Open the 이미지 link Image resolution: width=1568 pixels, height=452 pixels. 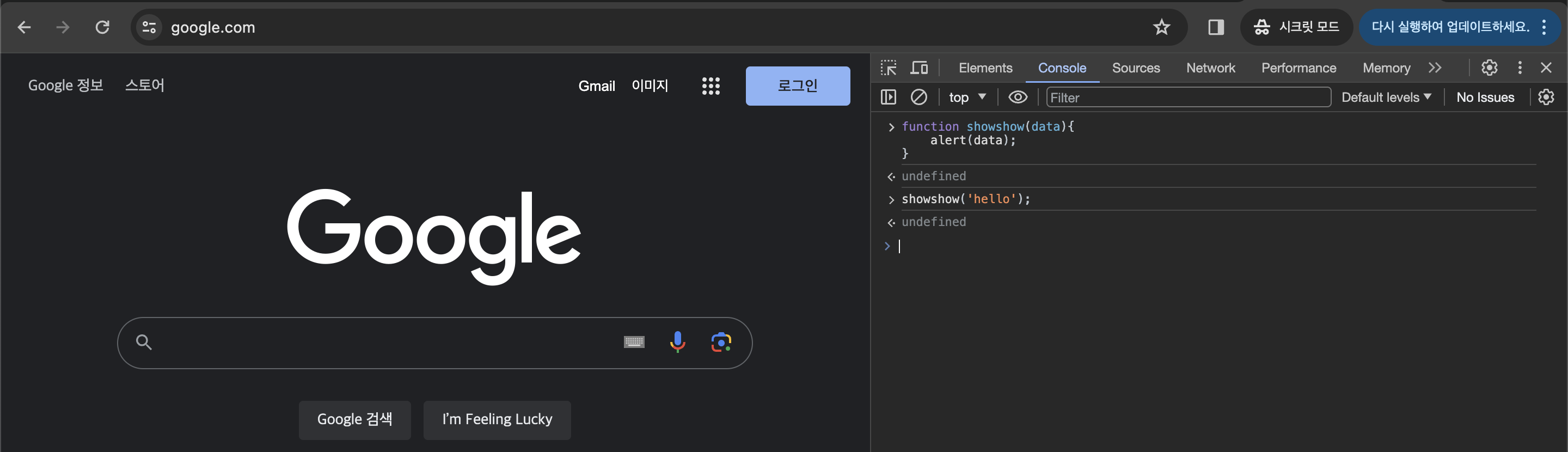click(650, 85)
